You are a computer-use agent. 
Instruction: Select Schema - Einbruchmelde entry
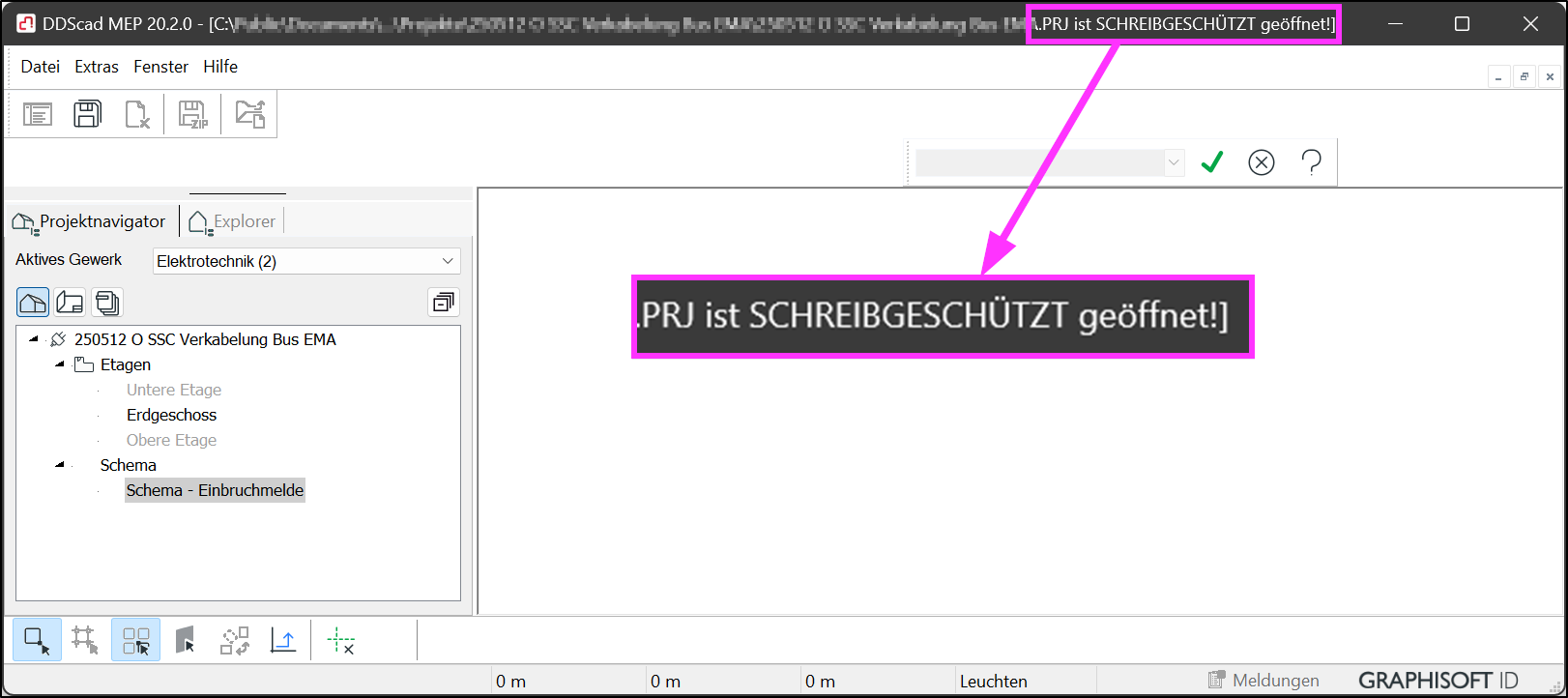215,490
